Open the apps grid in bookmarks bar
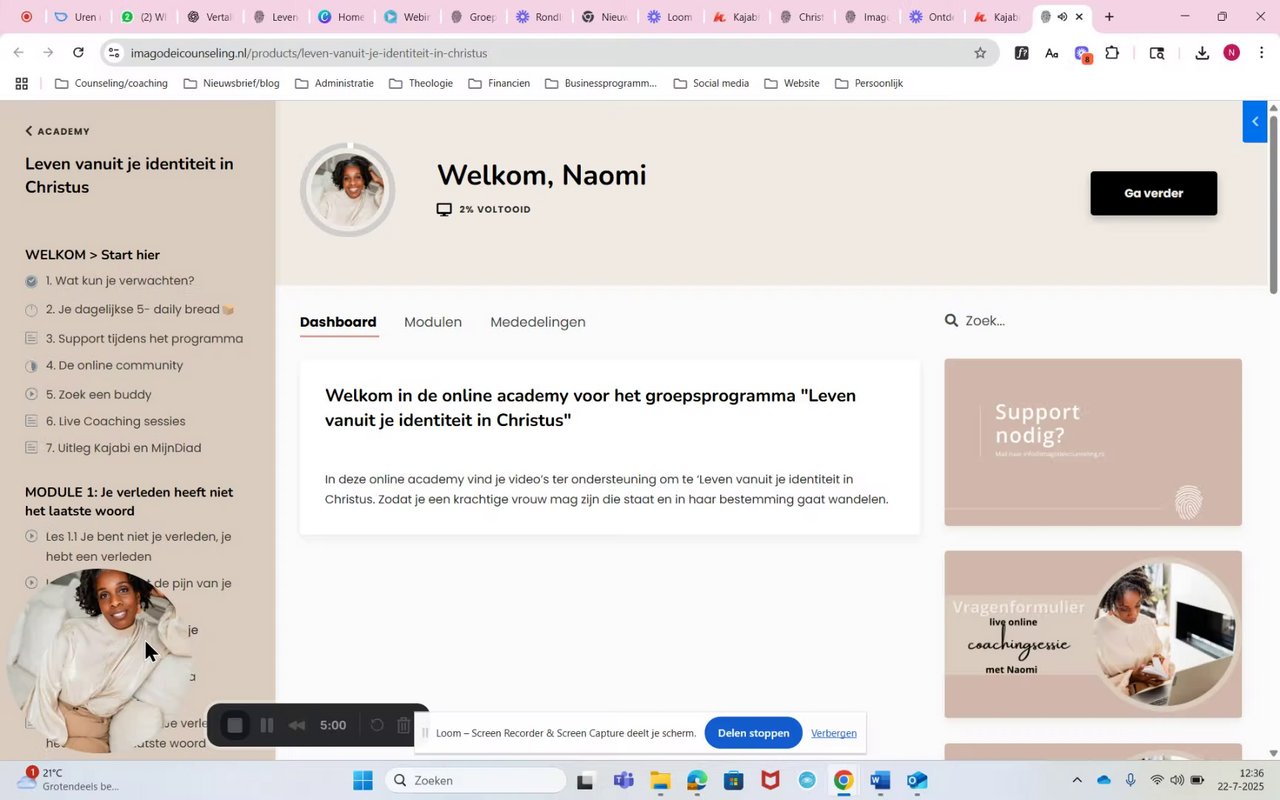Screen dimensions: 1280x800 coord(21,84)
